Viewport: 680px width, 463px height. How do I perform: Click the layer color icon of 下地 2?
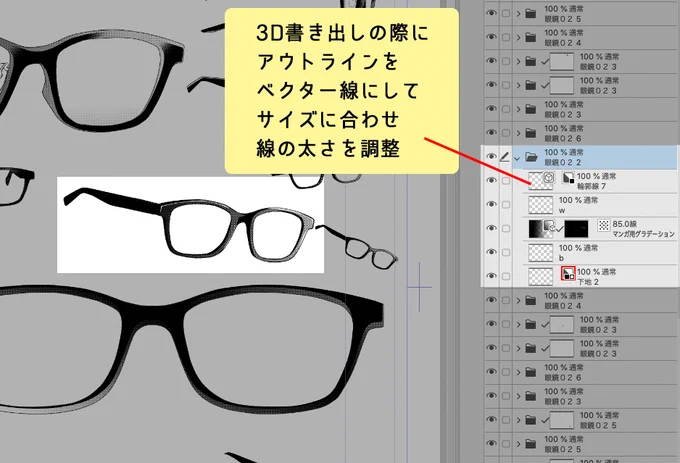[568, 273]
